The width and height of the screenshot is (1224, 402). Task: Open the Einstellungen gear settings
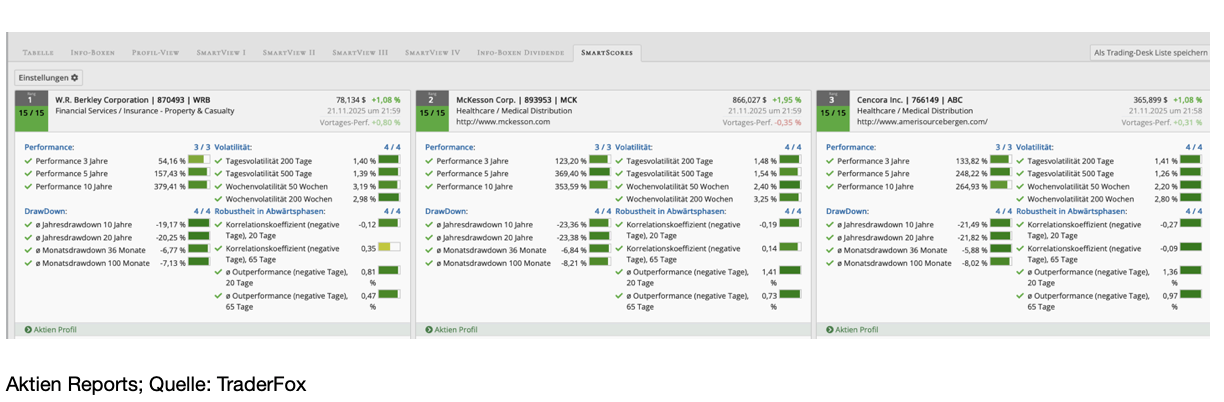tap(48, 77)
